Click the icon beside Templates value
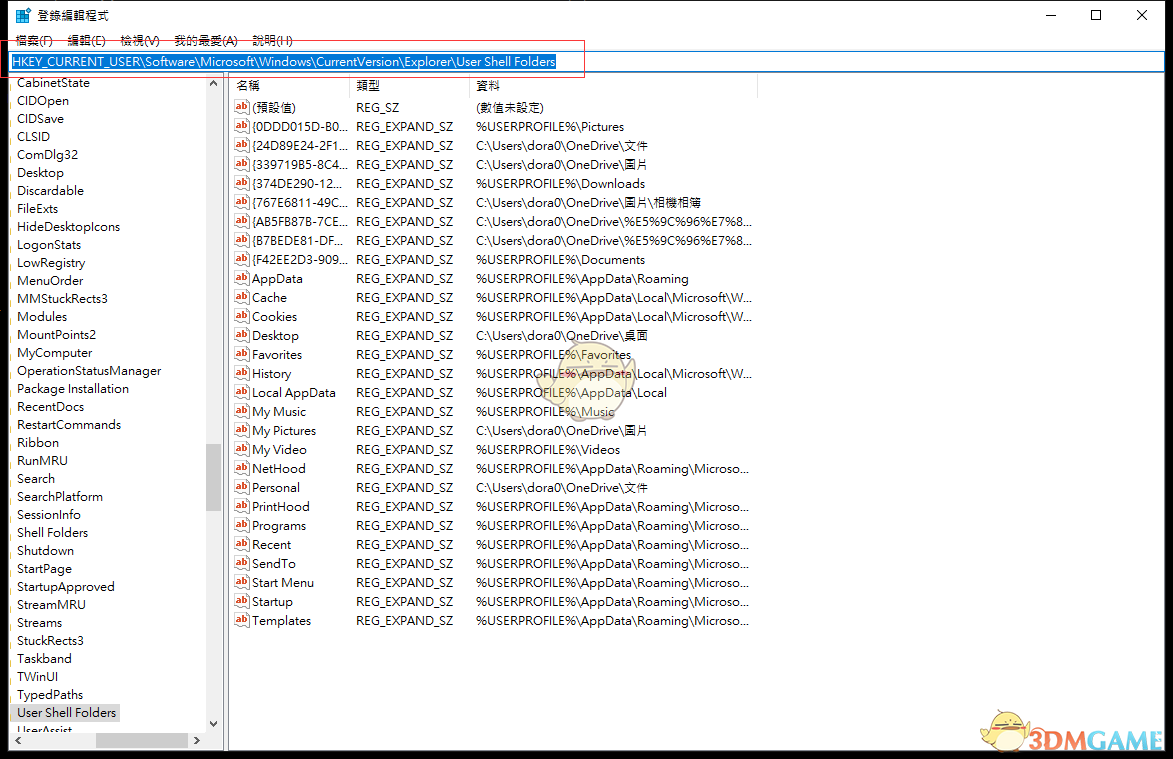This screenshot has width=1173, height=759. (241, 621)
